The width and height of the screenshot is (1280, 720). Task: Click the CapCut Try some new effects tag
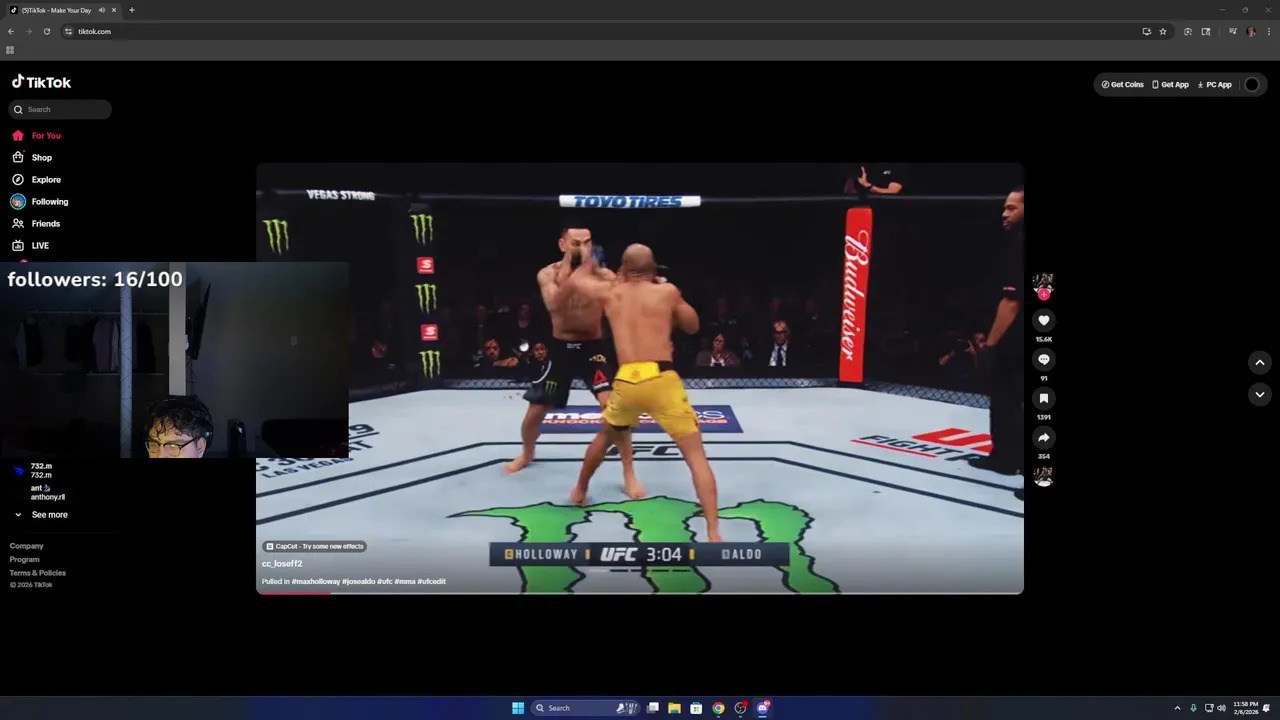(x=314, y=546)
